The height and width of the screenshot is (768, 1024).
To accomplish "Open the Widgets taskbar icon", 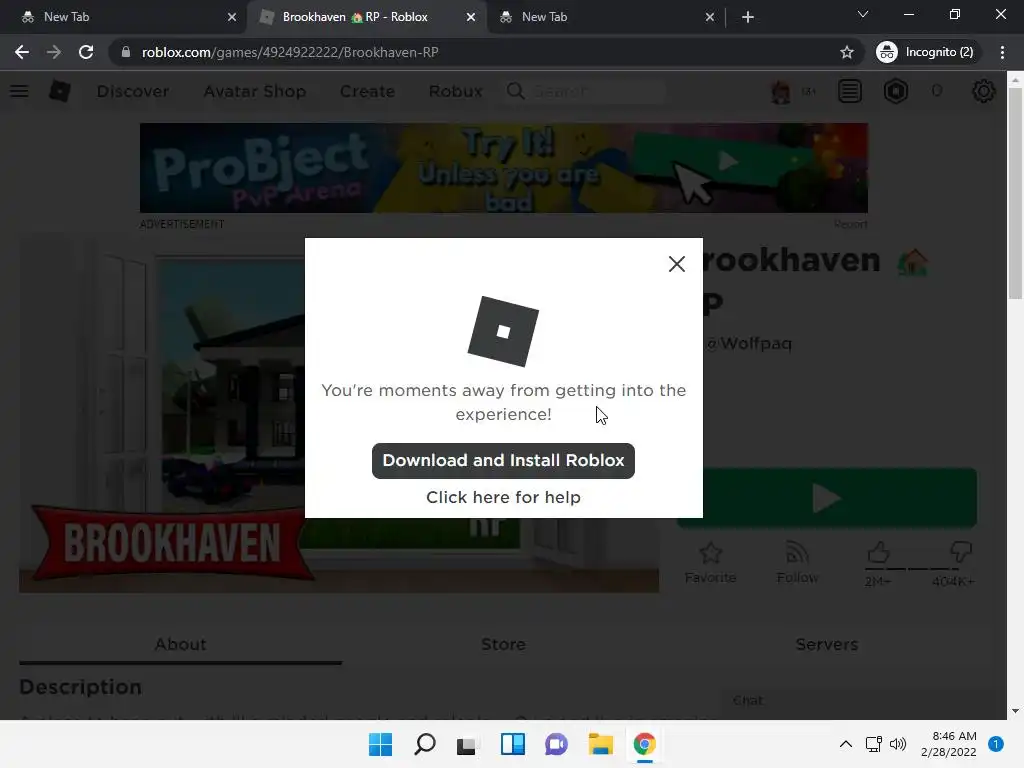I will (513, 744).
